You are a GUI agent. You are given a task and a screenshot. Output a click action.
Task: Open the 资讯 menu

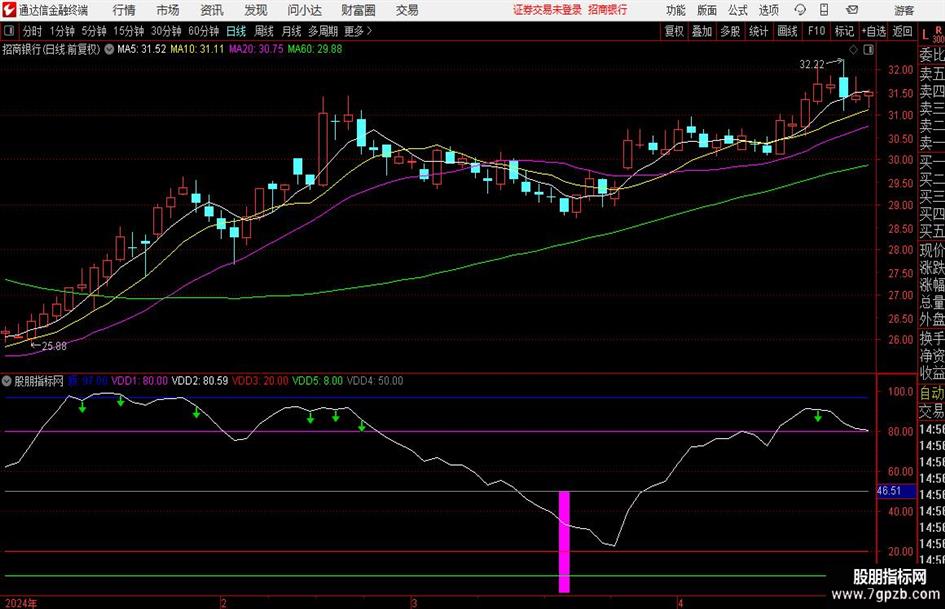point(212,10)
